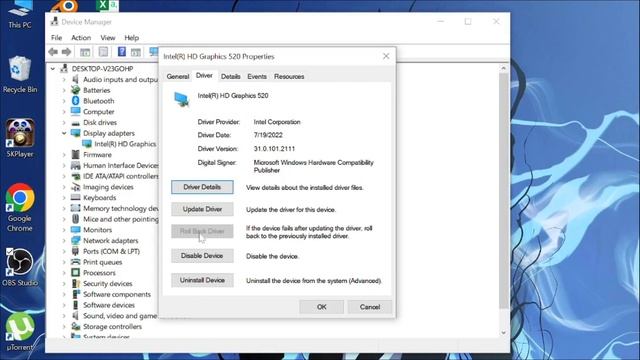Click the Show/Hide console tree toolbar icon
This screenshot has height=360, width=640.
coord(85,52)
